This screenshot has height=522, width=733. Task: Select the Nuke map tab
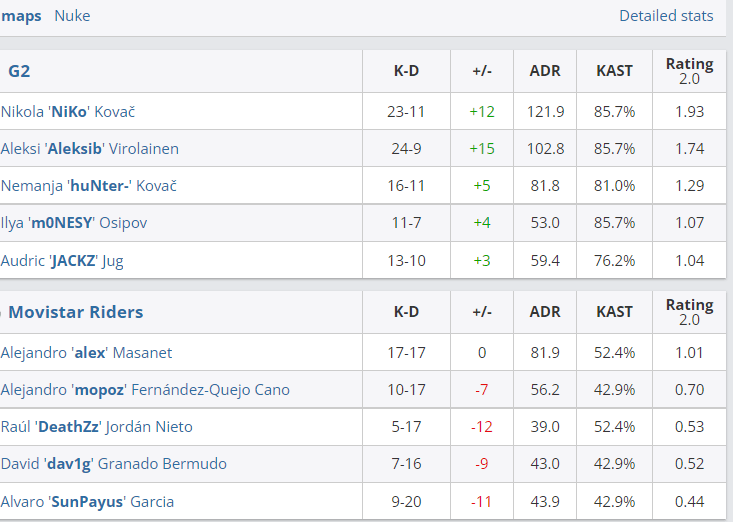(72, 16)
